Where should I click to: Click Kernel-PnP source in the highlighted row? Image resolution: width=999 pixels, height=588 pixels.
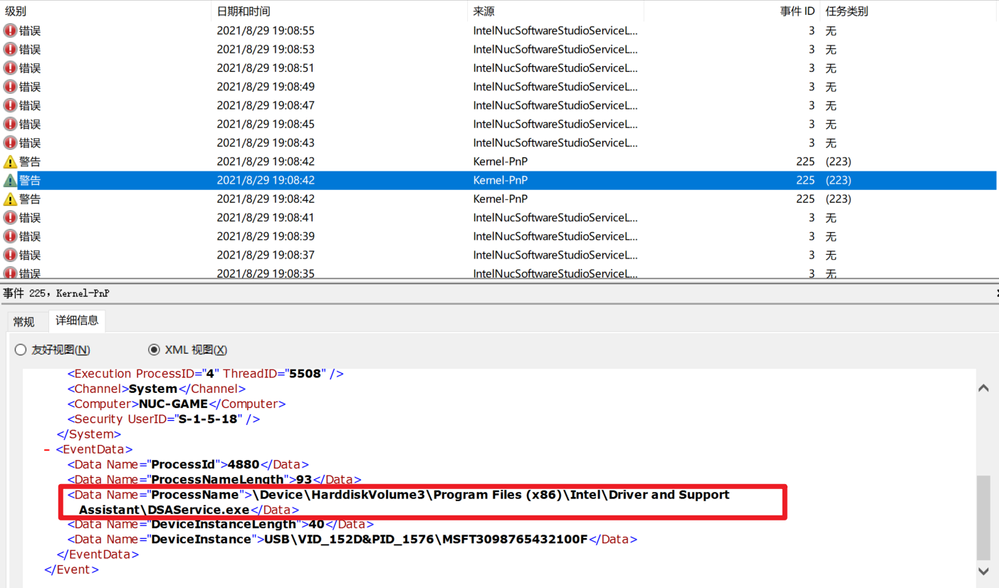pyautogui.click(x=500, y=180)
